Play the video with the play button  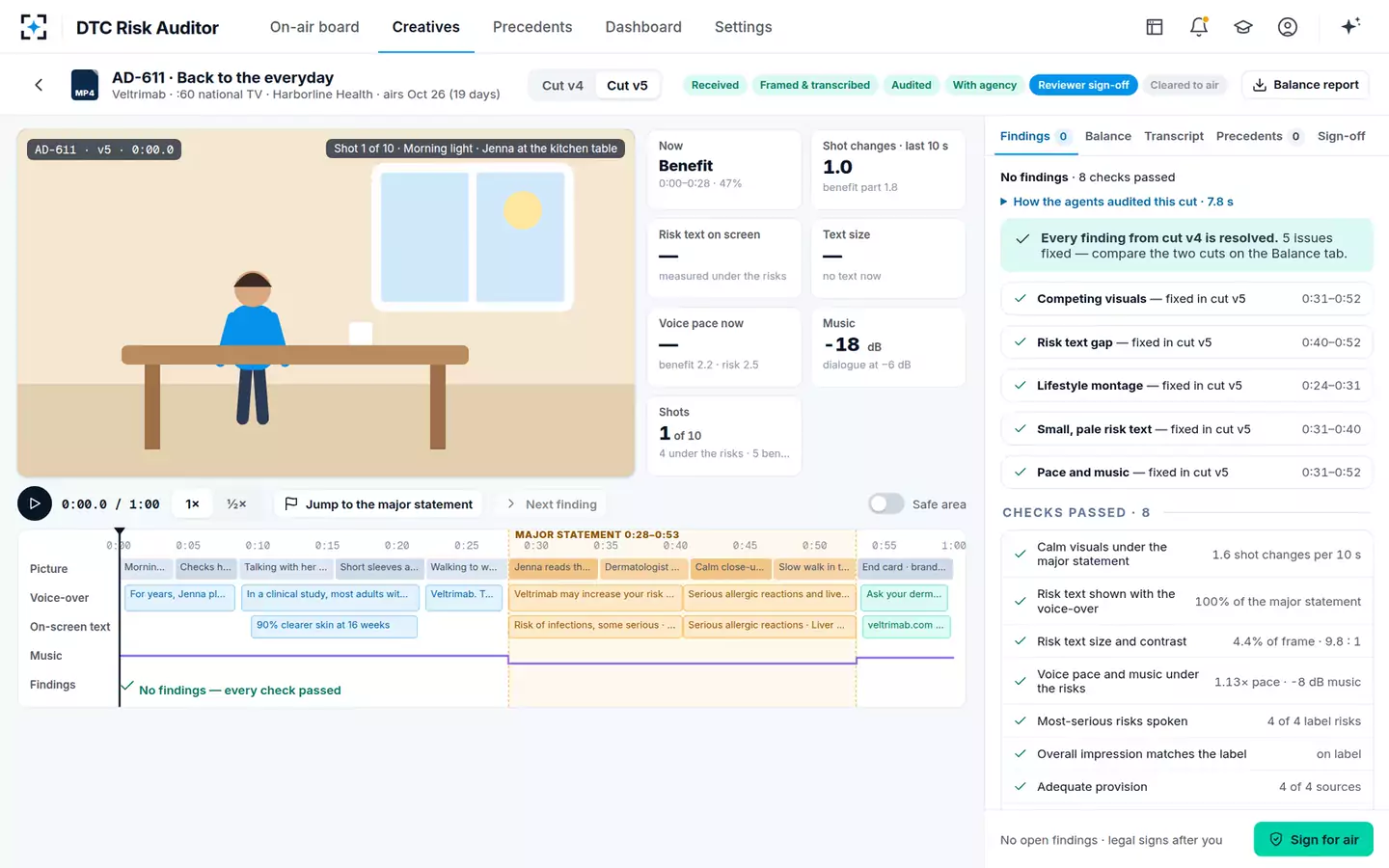tap(35, 503)
